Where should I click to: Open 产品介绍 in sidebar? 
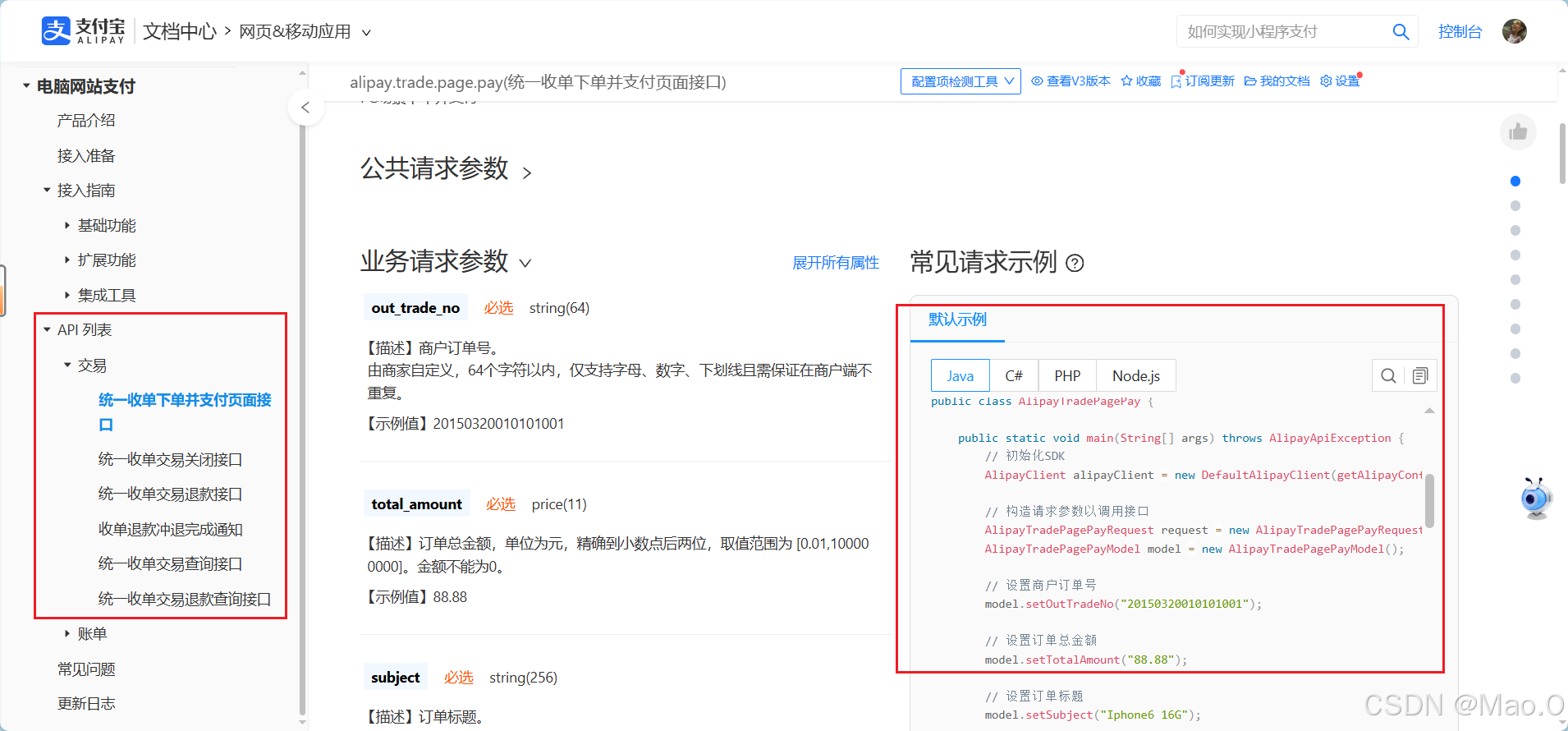tap(86, 121)
